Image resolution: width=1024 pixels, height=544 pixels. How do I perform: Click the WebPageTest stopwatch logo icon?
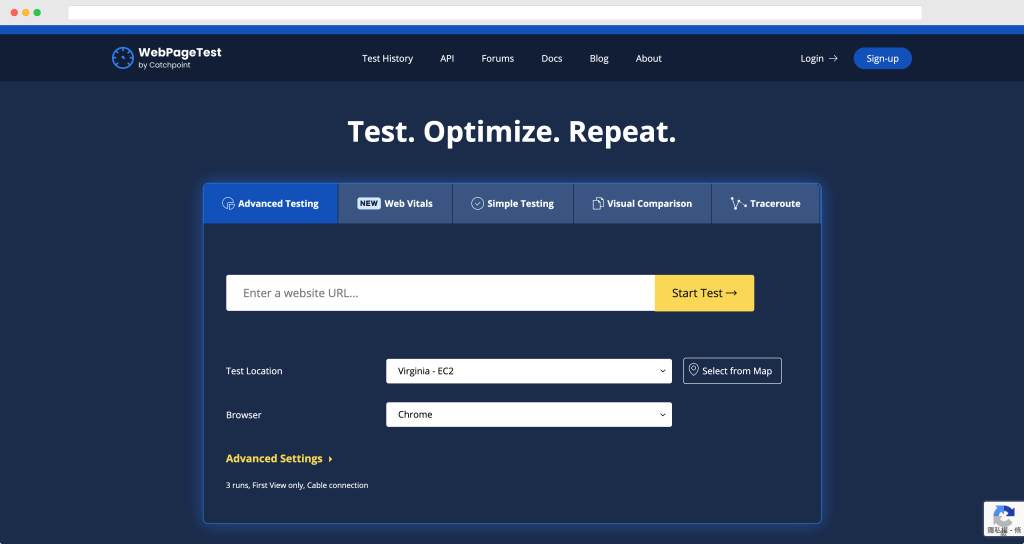coord(123,58)
